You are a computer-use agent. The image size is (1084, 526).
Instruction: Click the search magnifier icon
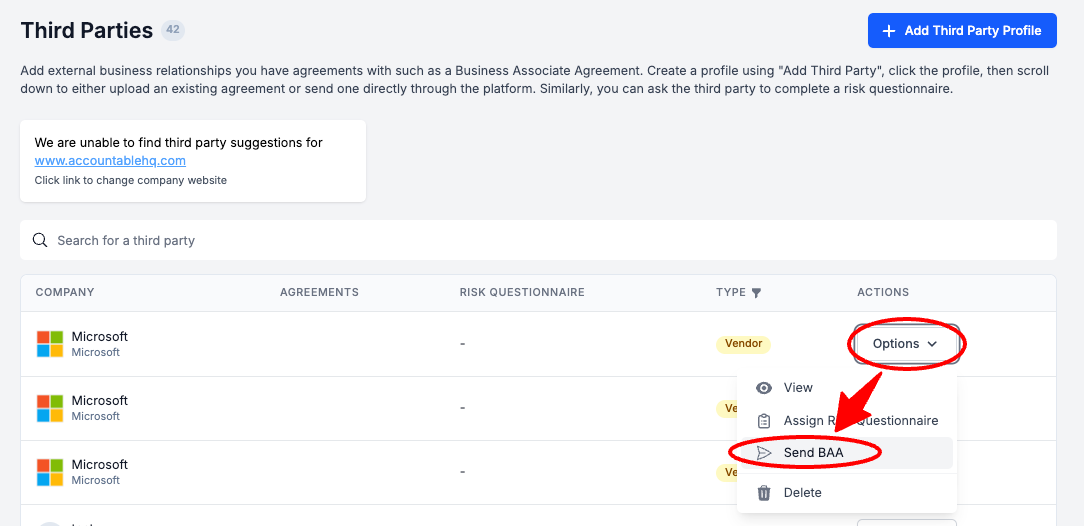tap(41, 241)
